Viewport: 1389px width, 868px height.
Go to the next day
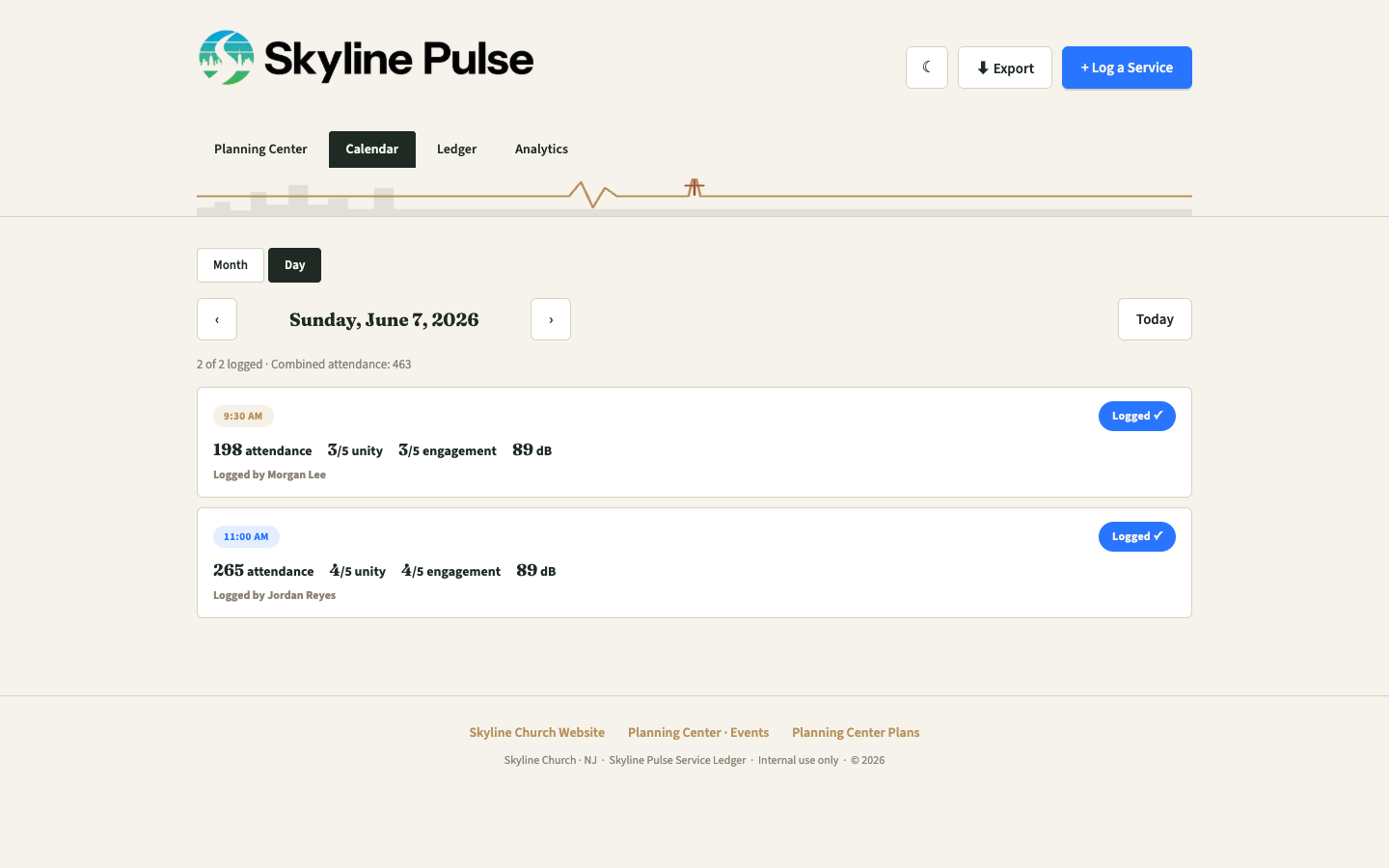point(551,319)
